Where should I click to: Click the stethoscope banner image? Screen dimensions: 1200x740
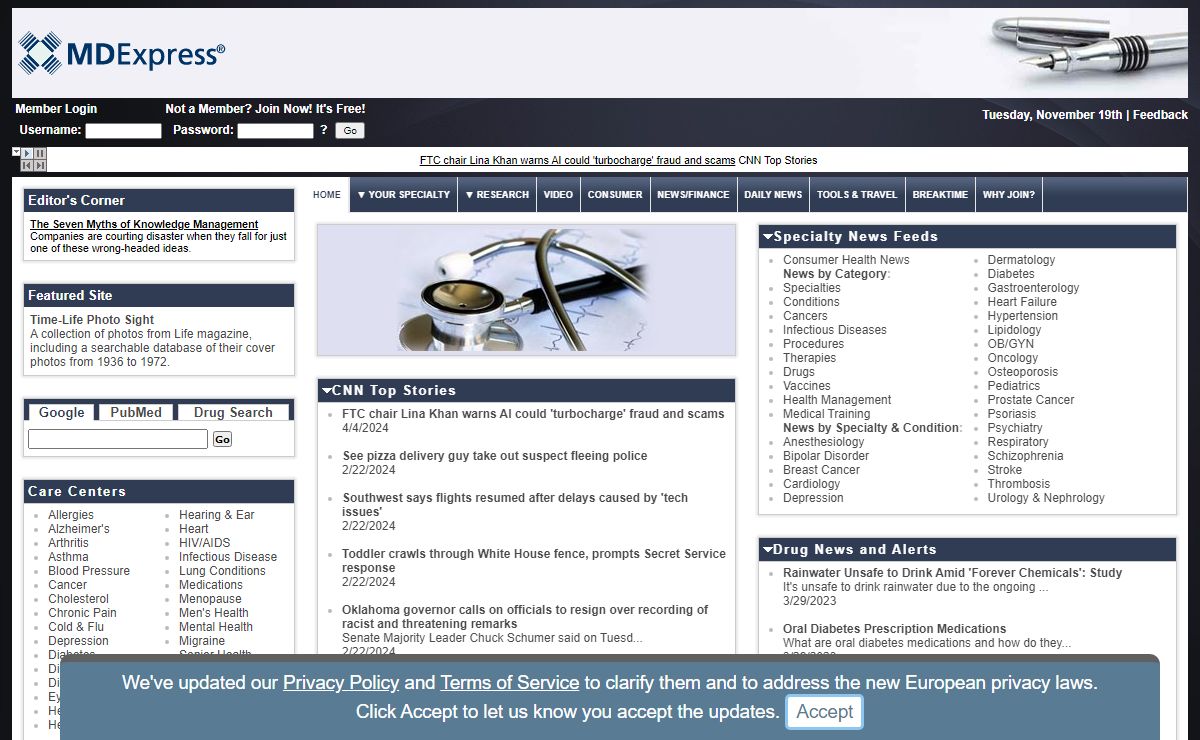tap(526, 290)
